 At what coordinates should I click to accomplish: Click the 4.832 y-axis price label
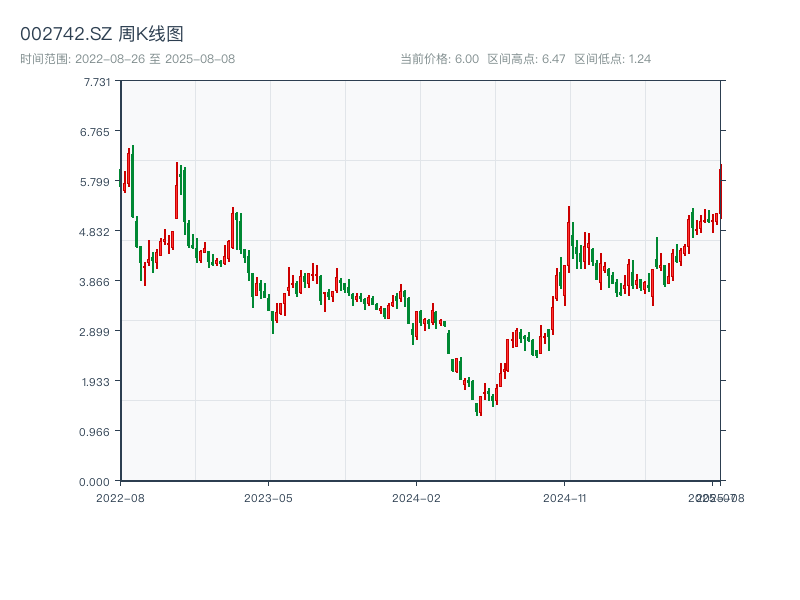[x=97, y=232]
